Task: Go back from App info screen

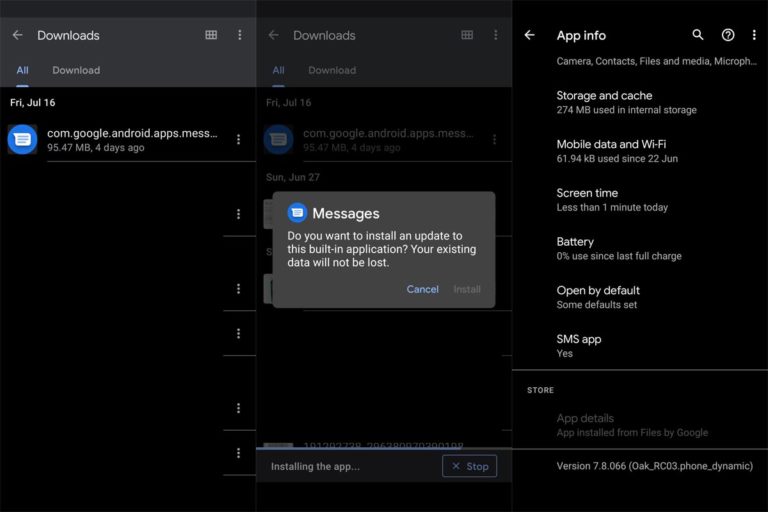Action: click(x=529, y=35)
